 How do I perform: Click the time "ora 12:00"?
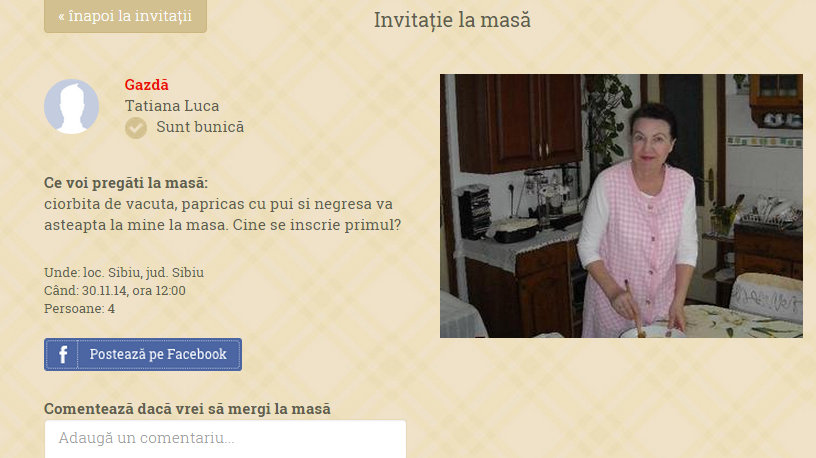159,290
